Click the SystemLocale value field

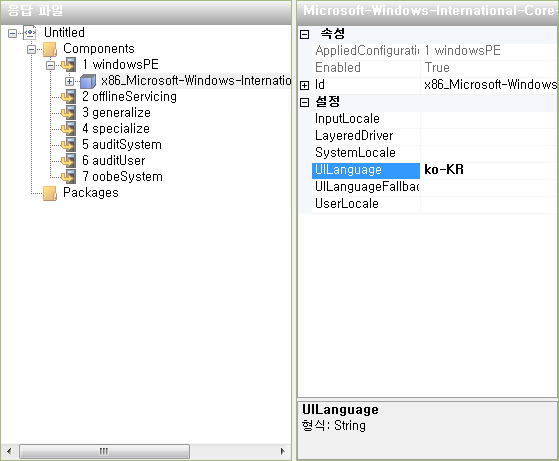click(489, 153)
